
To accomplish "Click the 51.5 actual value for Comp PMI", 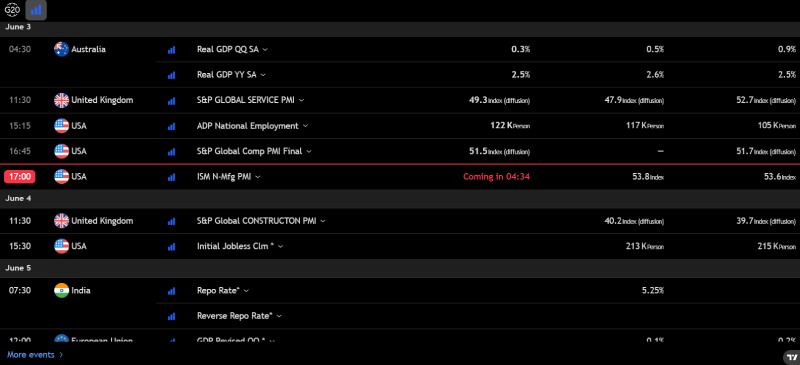I will coord(499,152).
